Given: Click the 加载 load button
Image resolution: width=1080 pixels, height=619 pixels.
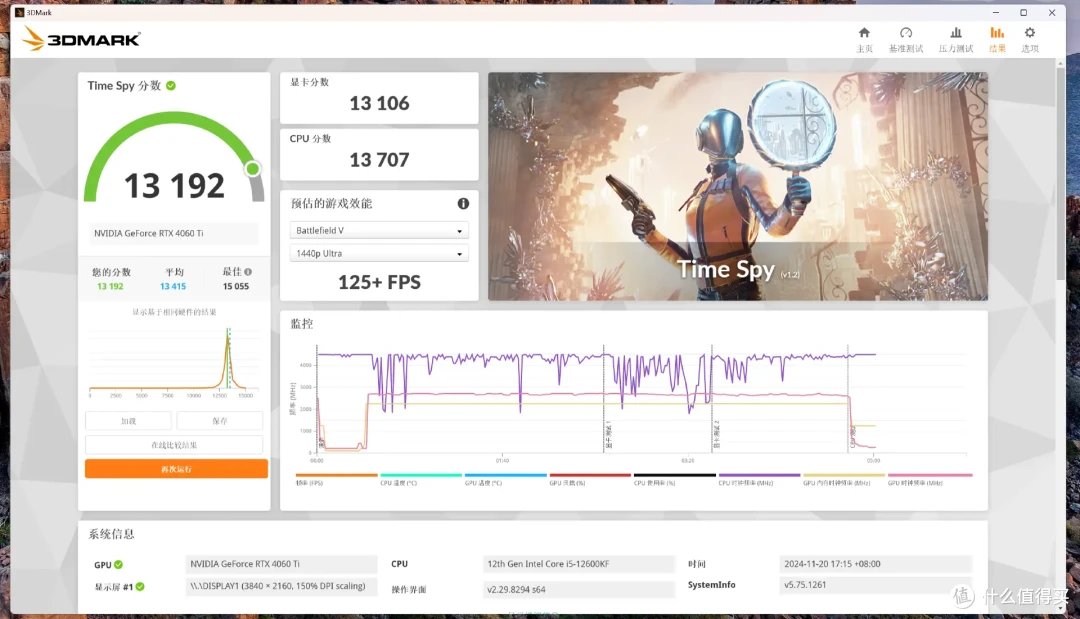Looking at the screenshot, I should (x=128, y=421).
